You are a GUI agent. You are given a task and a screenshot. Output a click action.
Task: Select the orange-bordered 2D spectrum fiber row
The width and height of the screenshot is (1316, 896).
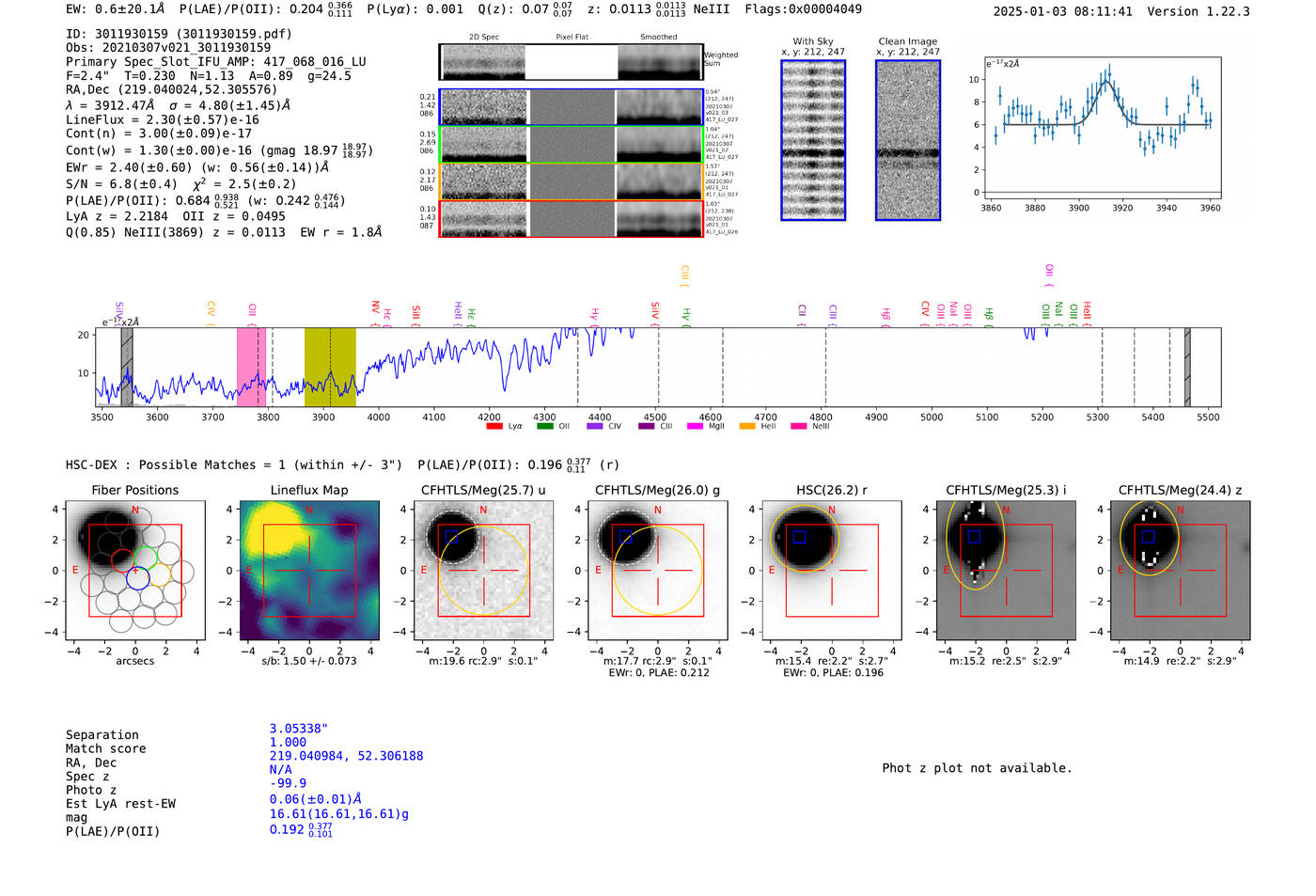pyautogui.click(x=572, y=181)
